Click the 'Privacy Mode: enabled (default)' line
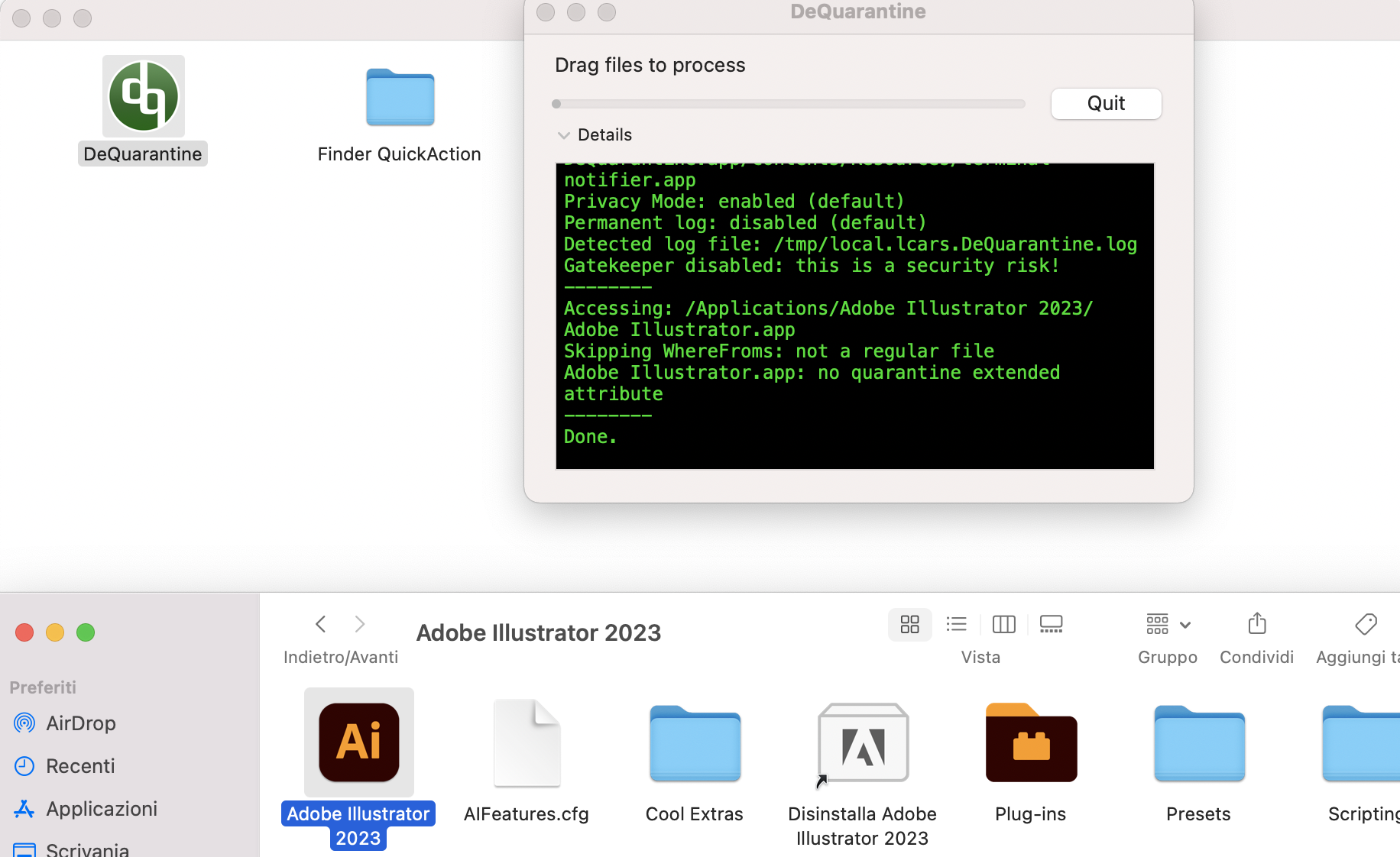Viewport: 1400px width, 857px height. click(x=734, y=202)
